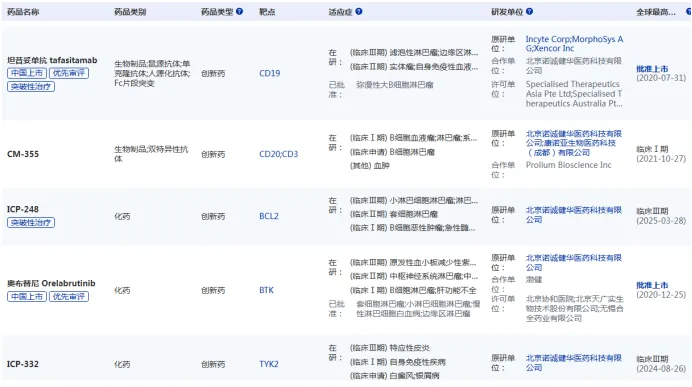Select drug name ICP-248

point(23,209)
